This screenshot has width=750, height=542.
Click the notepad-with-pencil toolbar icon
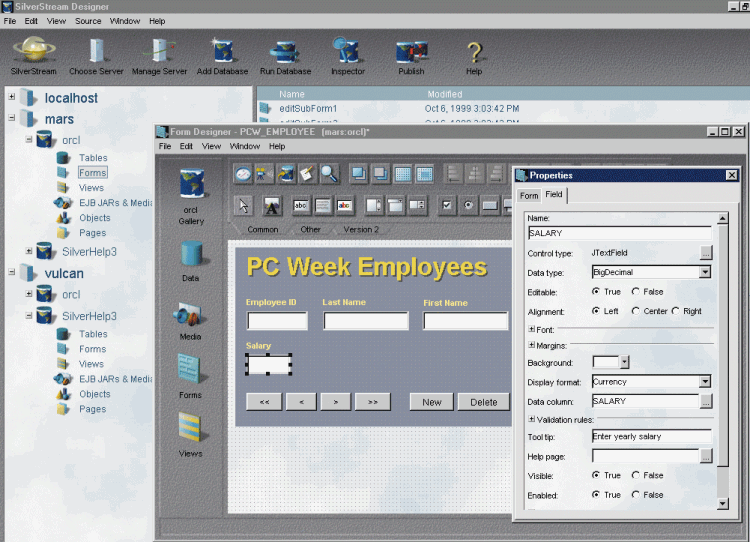click(x=307, y=174)
